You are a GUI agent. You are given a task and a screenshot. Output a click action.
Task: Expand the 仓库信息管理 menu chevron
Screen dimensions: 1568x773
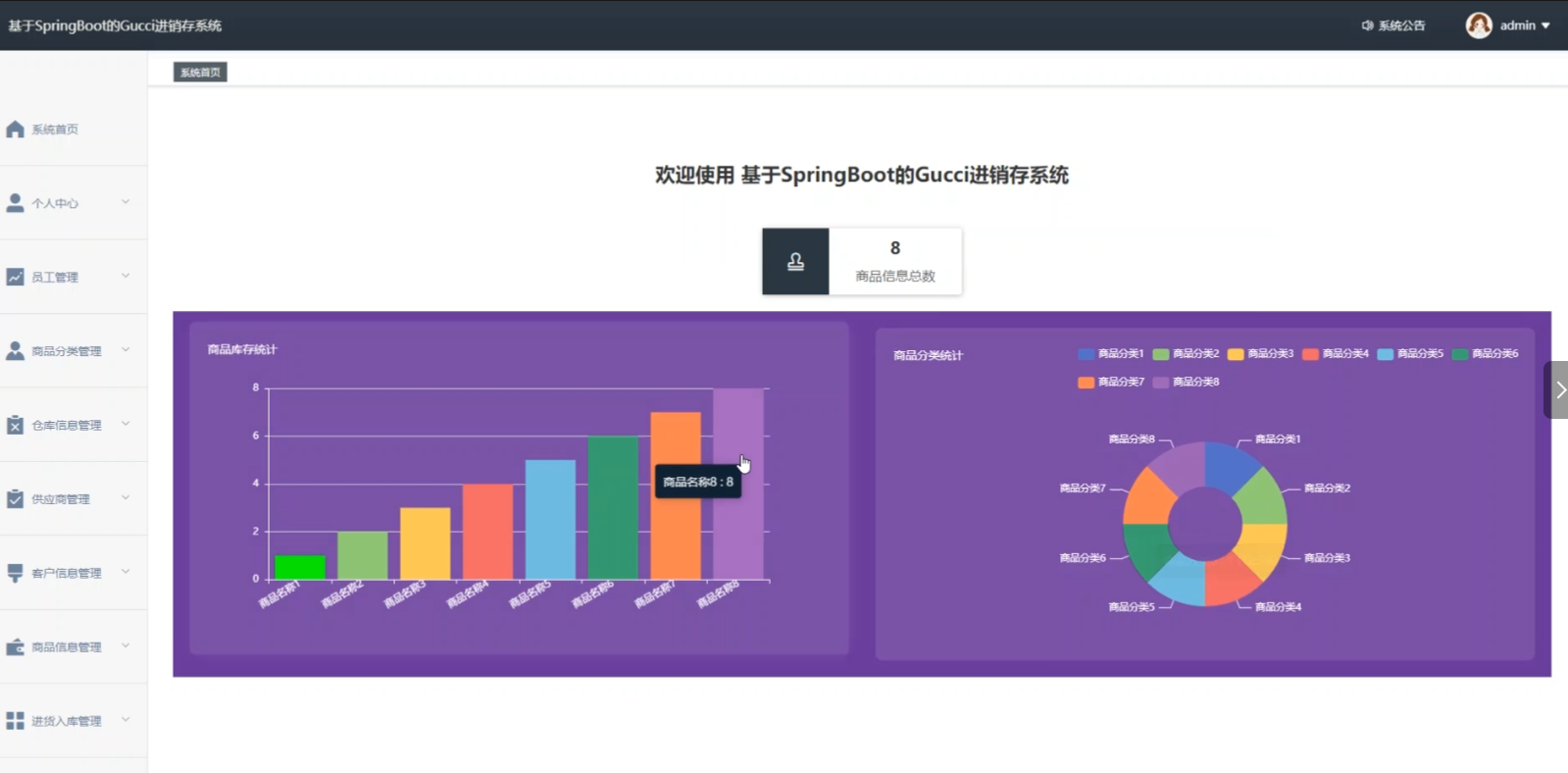click(x=126, y=424)
